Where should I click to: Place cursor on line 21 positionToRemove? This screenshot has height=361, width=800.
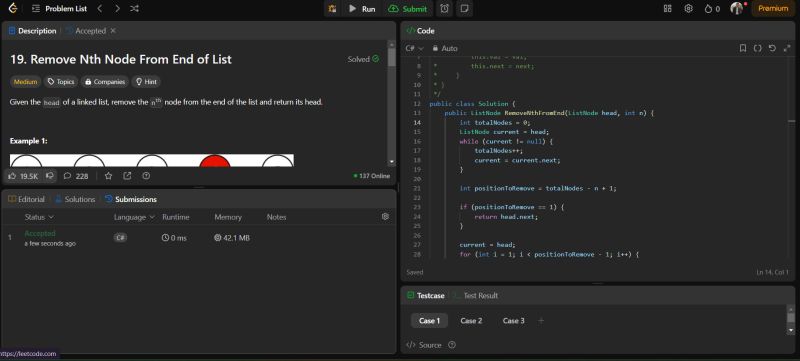[x=504, y=189]
